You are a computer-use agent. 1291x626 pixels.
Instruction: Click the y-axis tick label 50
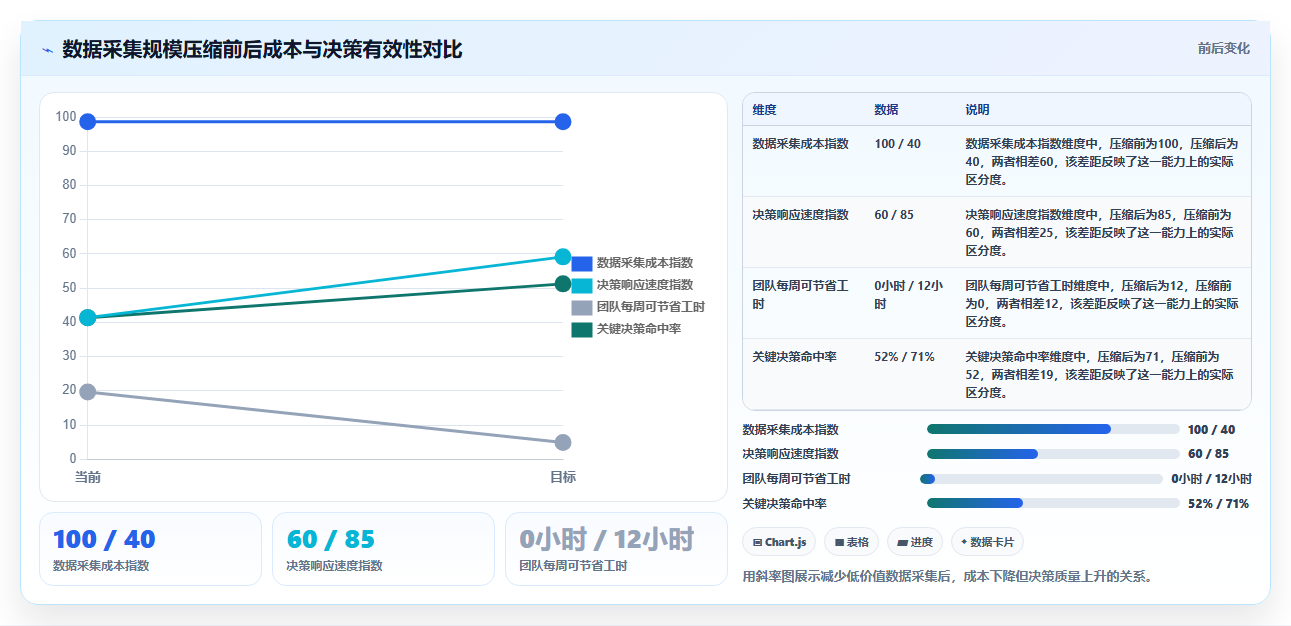tap(69, 287)
